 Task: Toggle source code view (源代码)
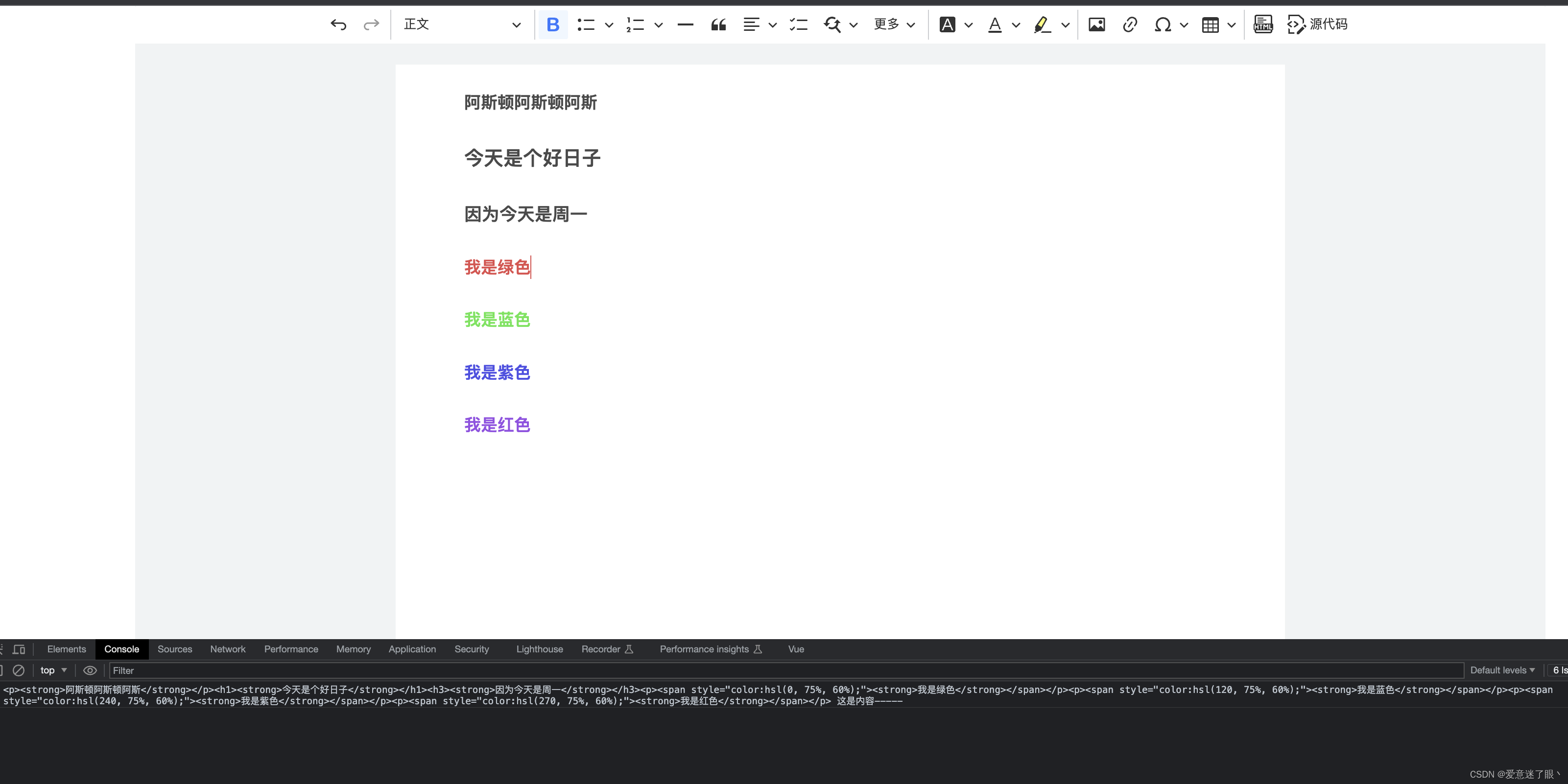[1317, 24]
